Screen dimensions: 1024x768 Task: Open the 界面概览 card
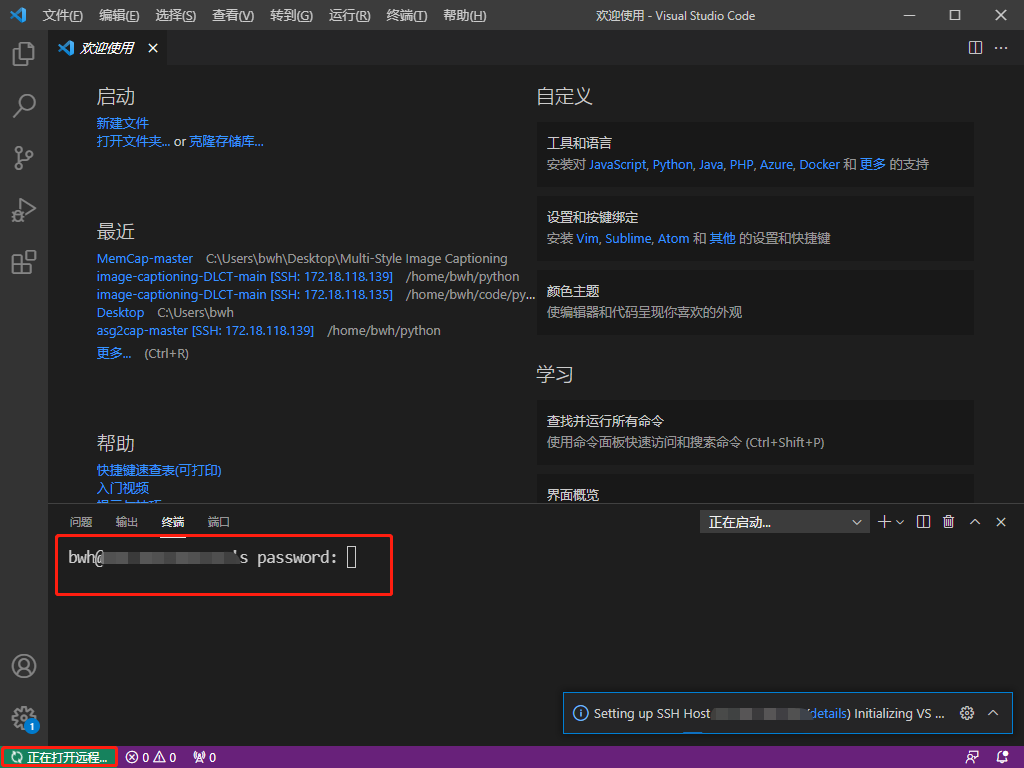[x=755, y=488]
